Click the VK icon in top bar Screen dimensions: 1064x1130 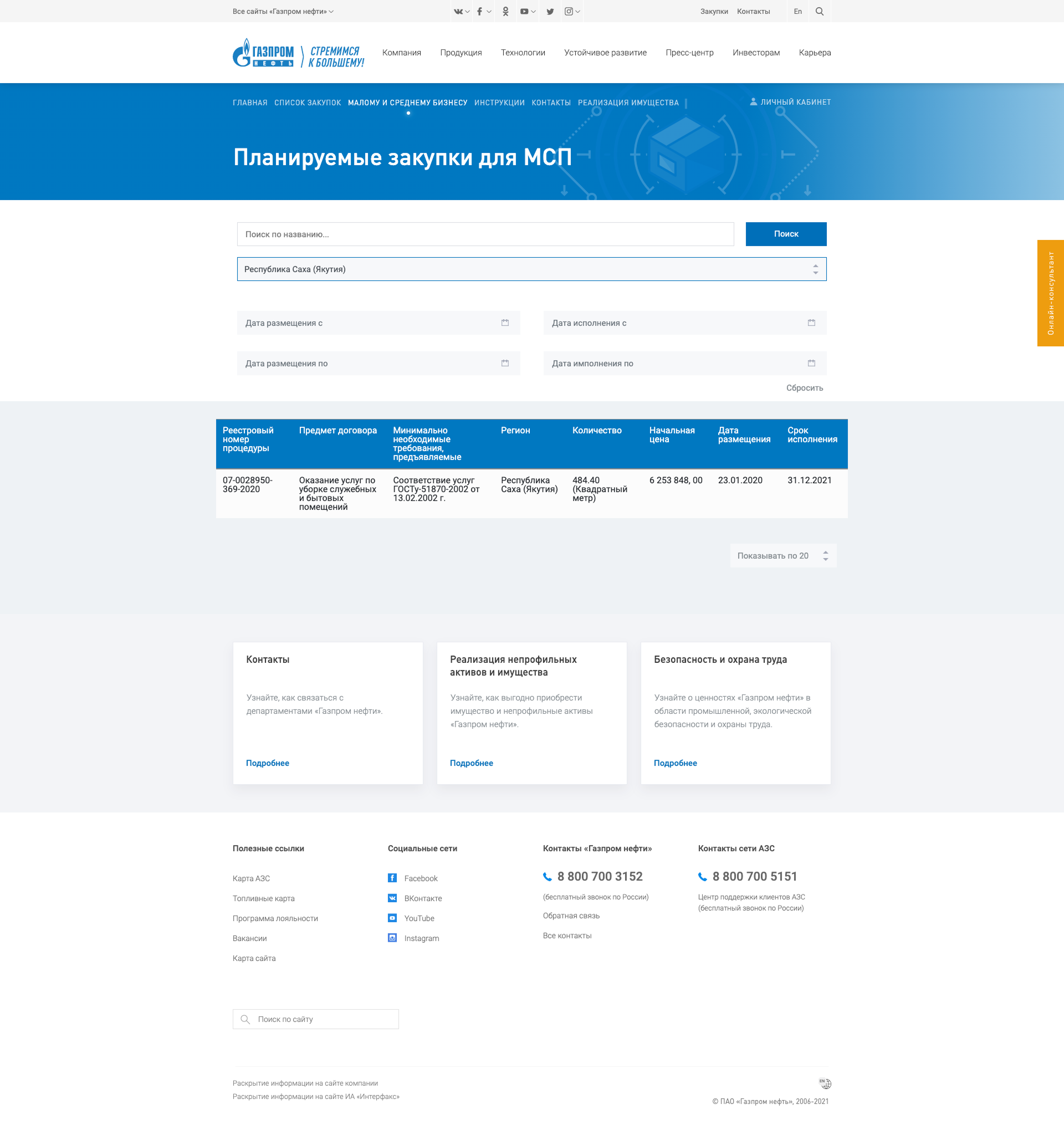tap(458, 12)
